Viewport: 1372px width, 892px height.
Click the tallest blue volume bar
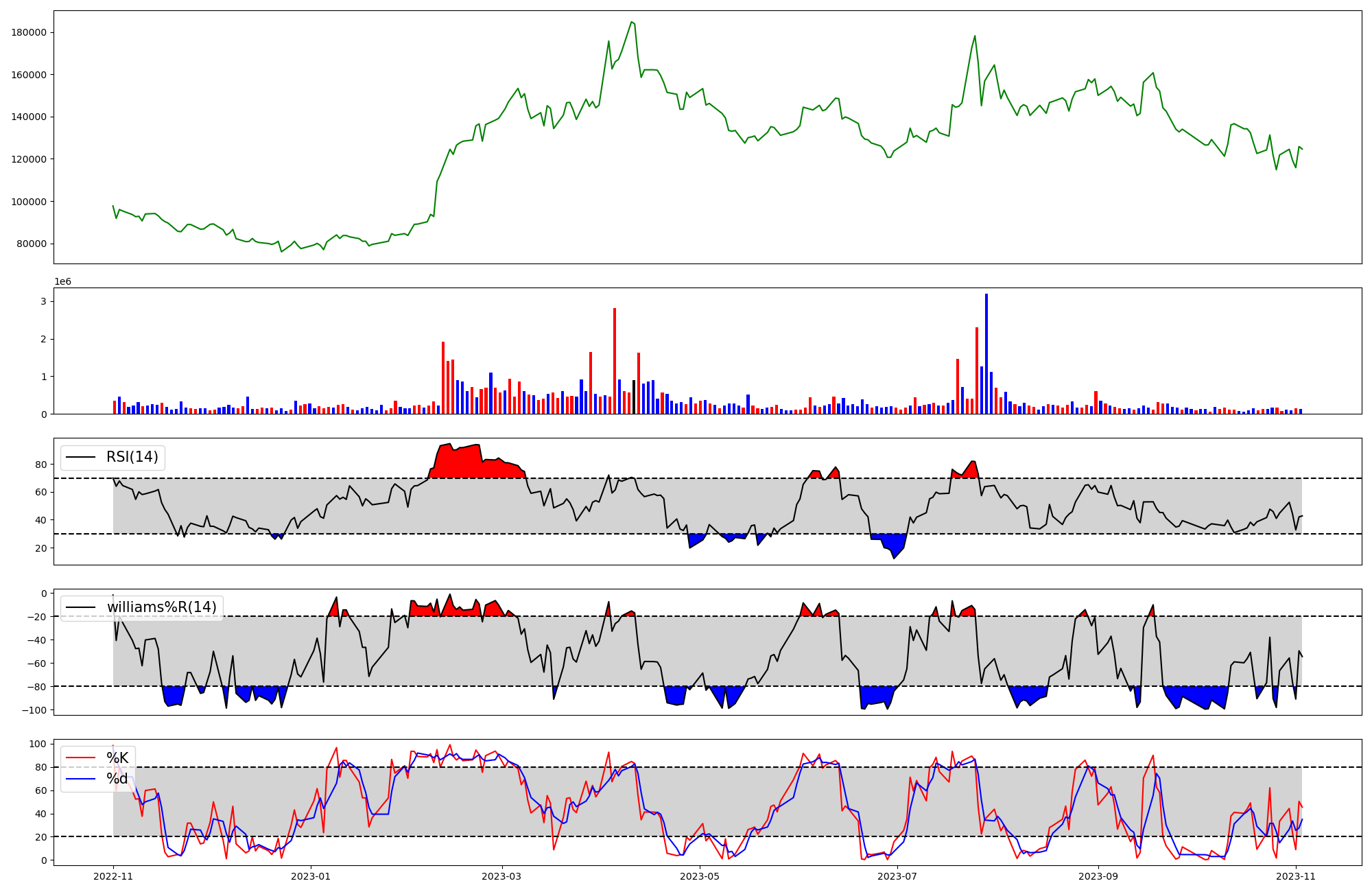[986, 353]
